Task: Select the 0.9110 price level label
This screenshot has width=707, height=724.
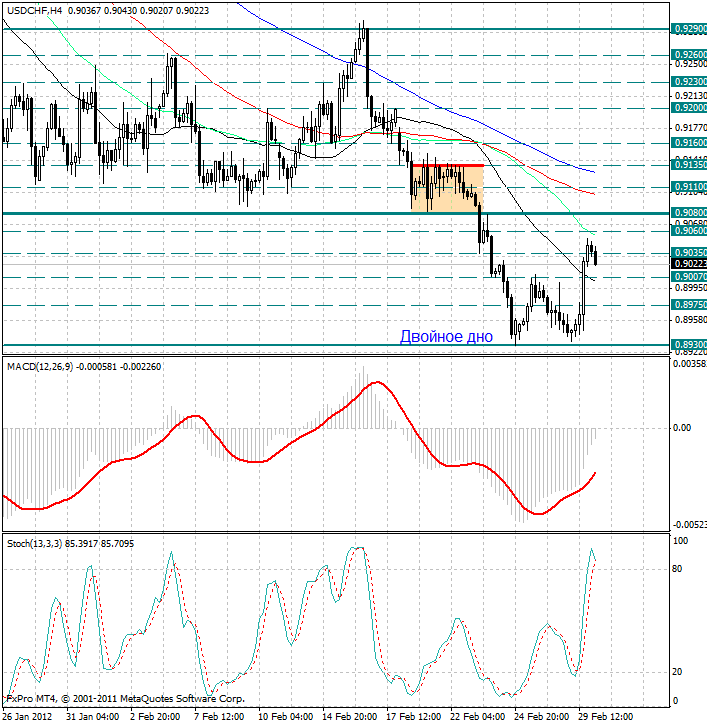Action: point(689,187)
